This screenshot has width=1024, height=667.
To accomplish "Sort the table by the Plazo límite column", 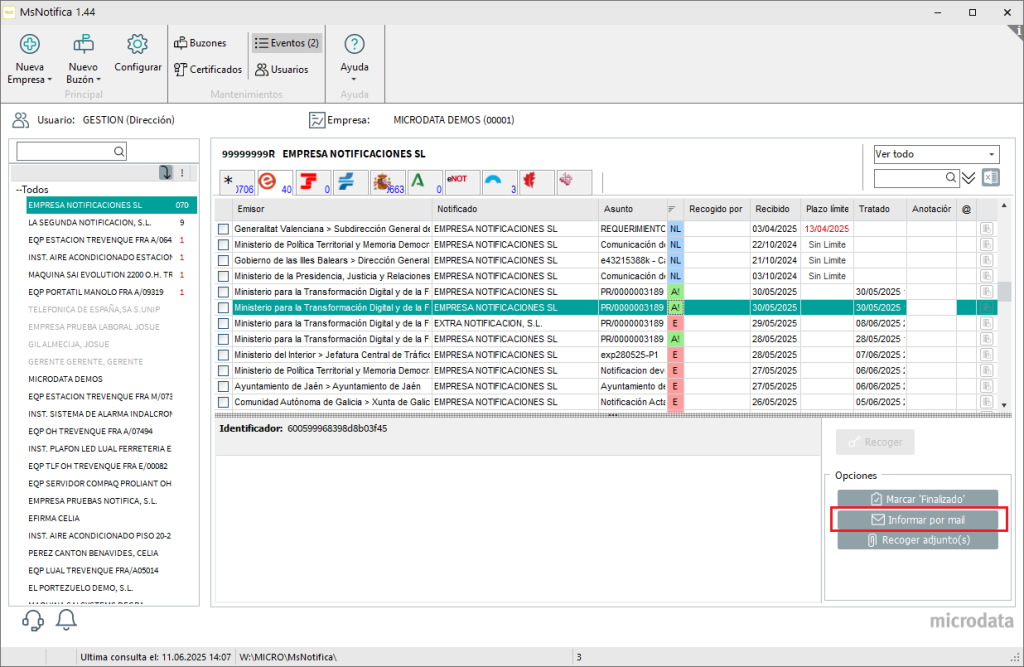I will [827, 209].
